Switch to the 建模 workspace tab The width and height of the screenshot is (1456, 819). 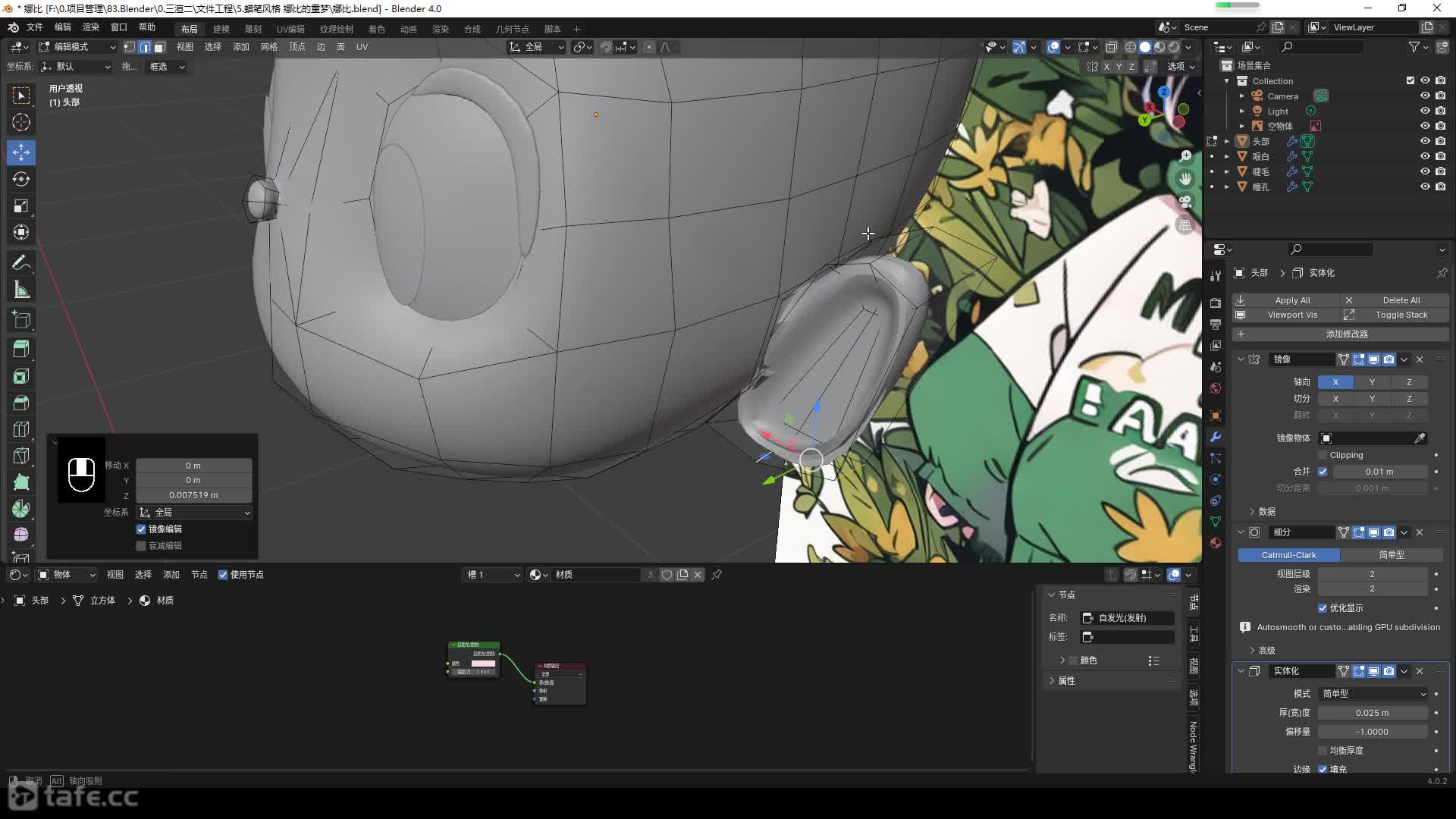click(221, 29)
